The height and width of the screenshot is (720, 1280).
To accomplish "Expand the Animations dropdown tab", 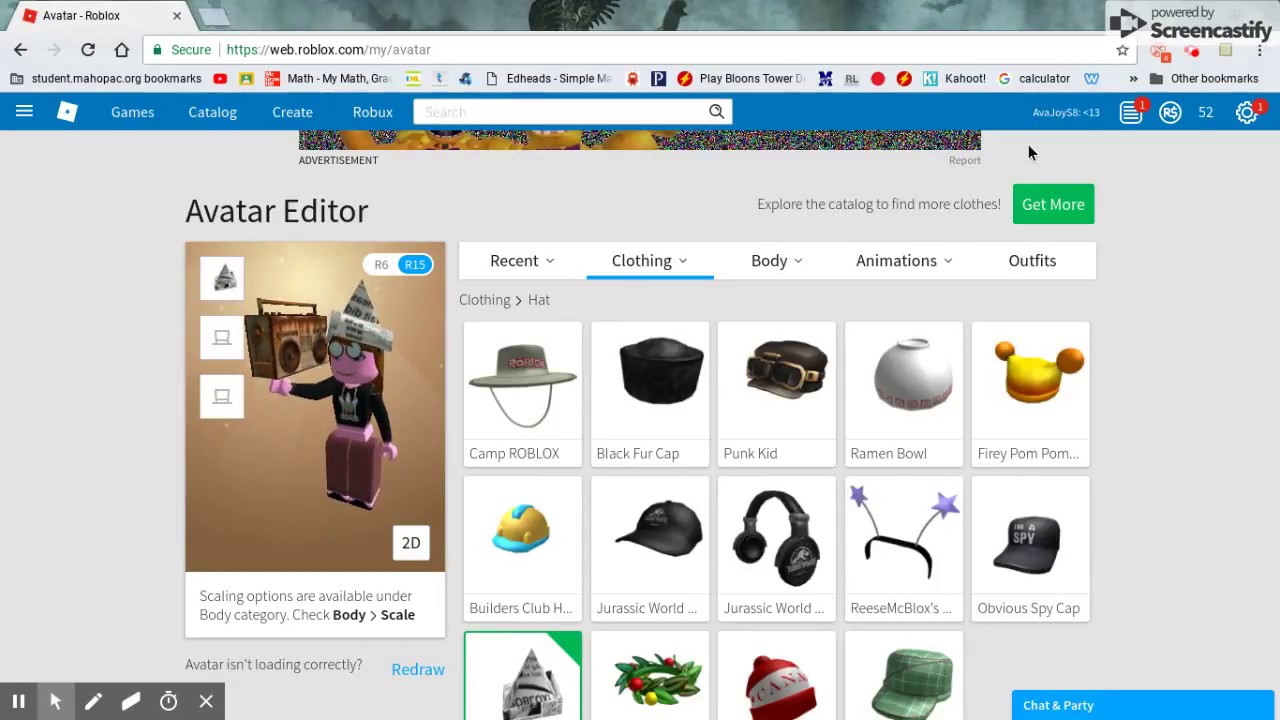I will tap(904, 260).
